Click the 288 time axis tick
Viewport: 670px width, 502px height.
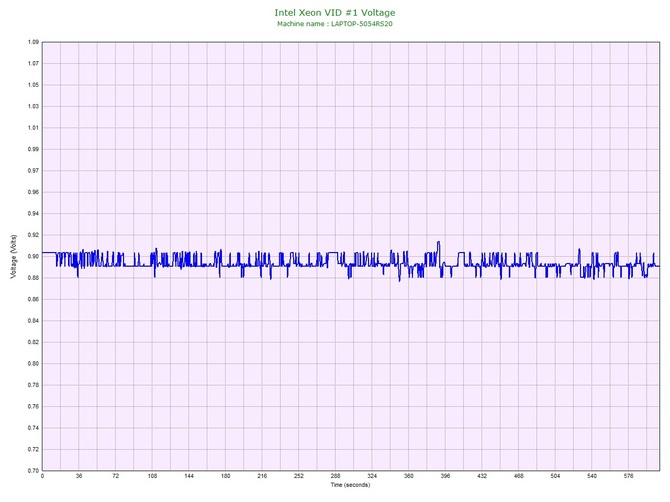coord(335,476)
